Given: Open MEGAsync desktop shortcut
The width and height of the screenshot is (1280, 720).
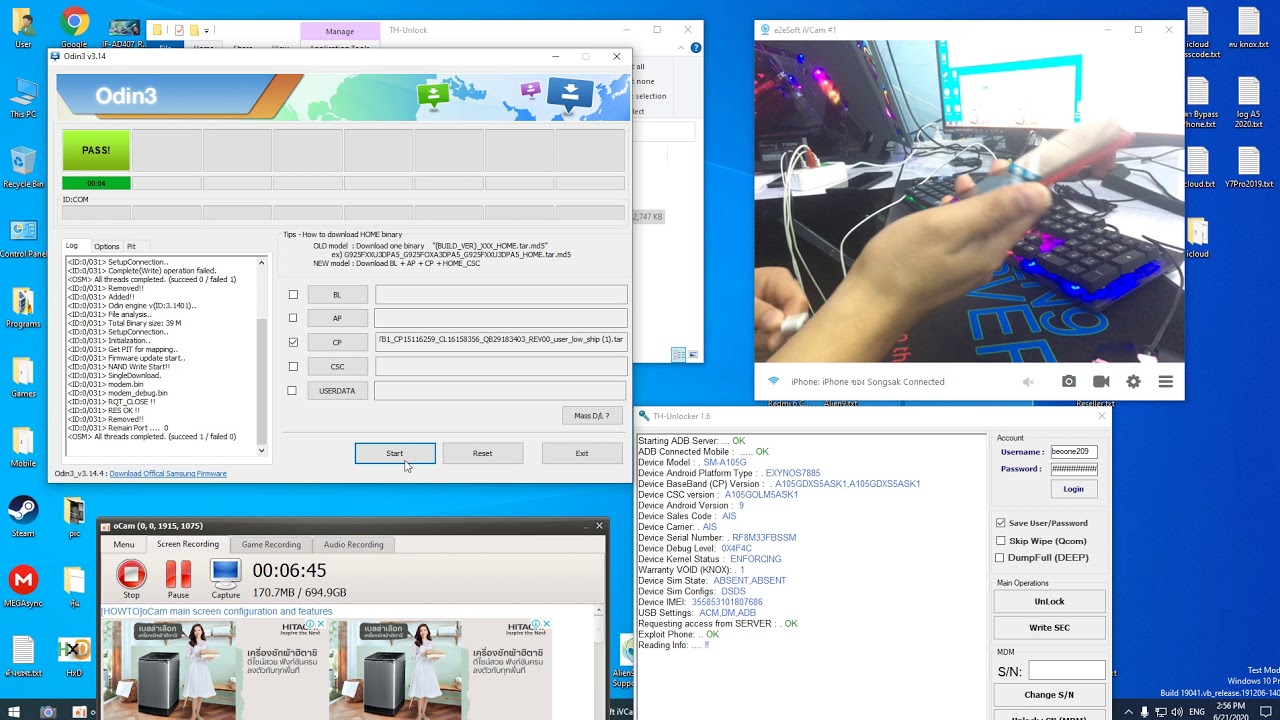Looking at the screenshot, I should coord(23,587).
